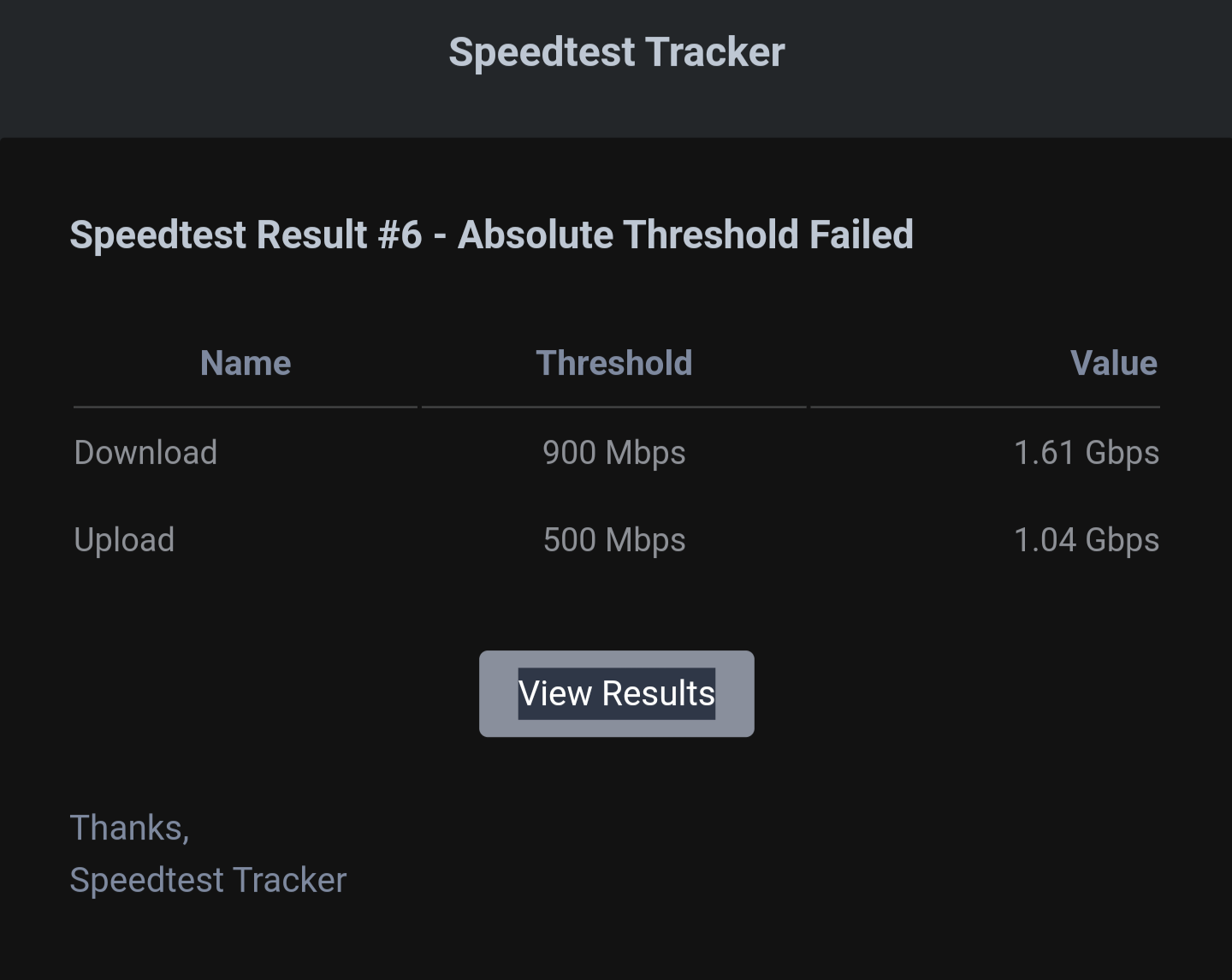
Task: Click the Speedtest Result #6 title
Action: coord(248,234)
